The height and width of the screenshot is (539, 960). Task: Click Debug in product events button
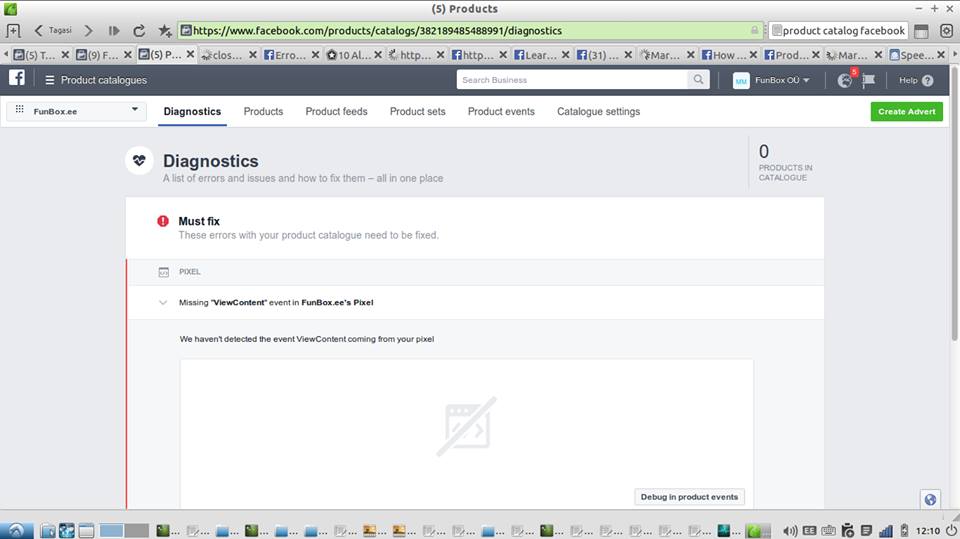(x=689, y=497)
